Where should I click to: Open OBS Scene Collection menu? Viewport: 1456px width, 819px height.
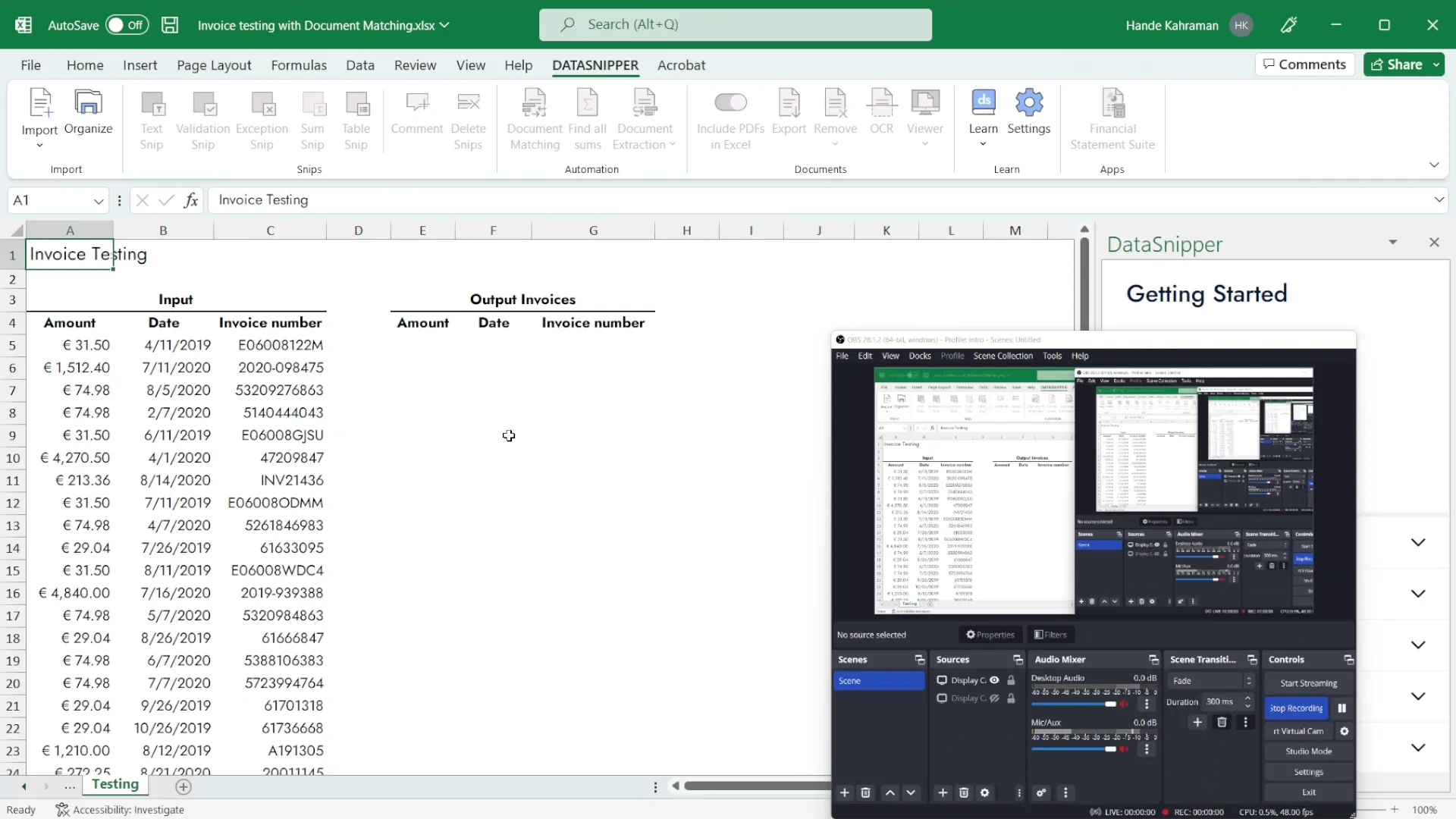(1003, 356)
